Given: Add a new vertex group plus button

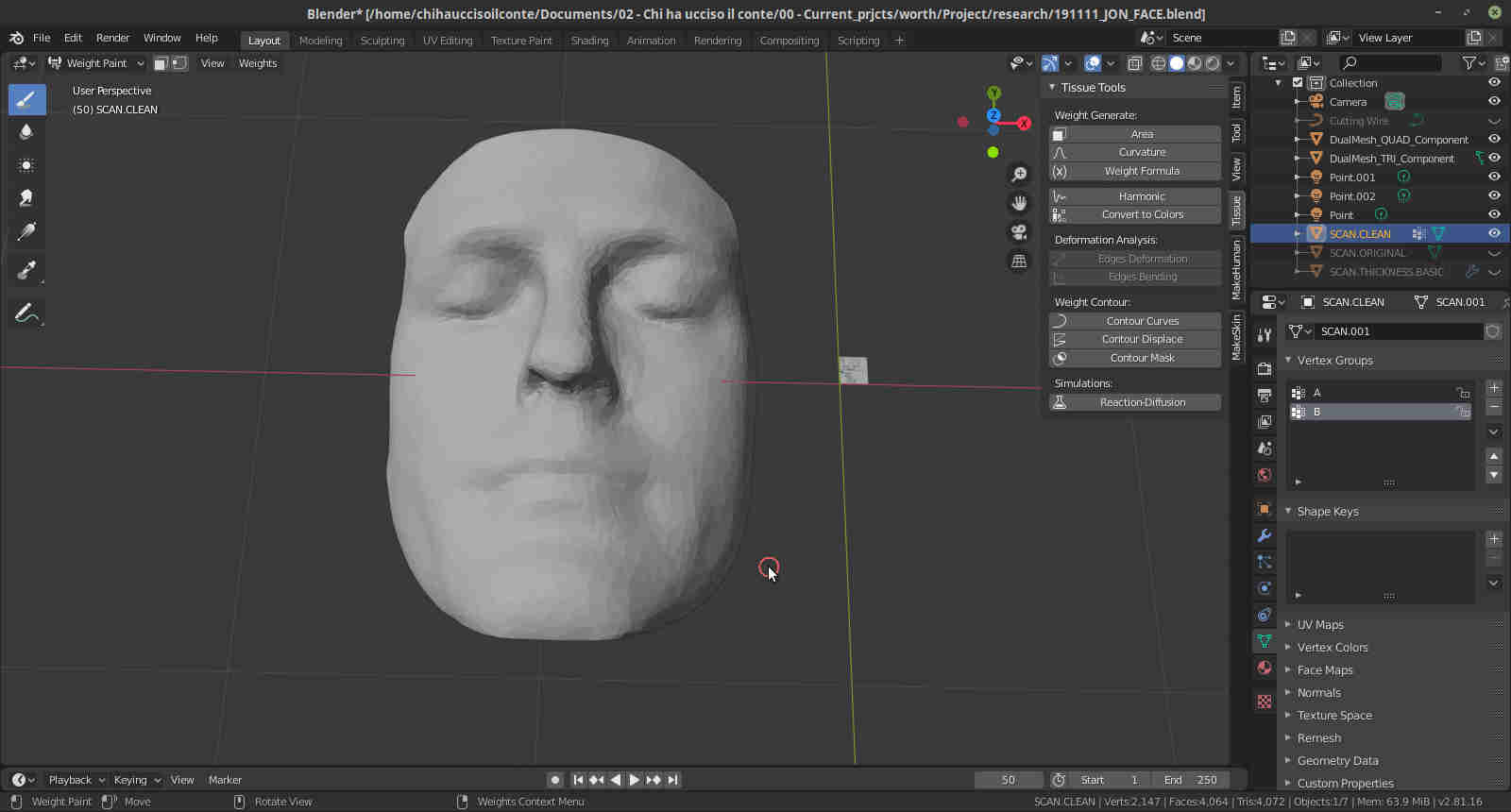Looking at the screenshot, I should (x=1494, y=388).
